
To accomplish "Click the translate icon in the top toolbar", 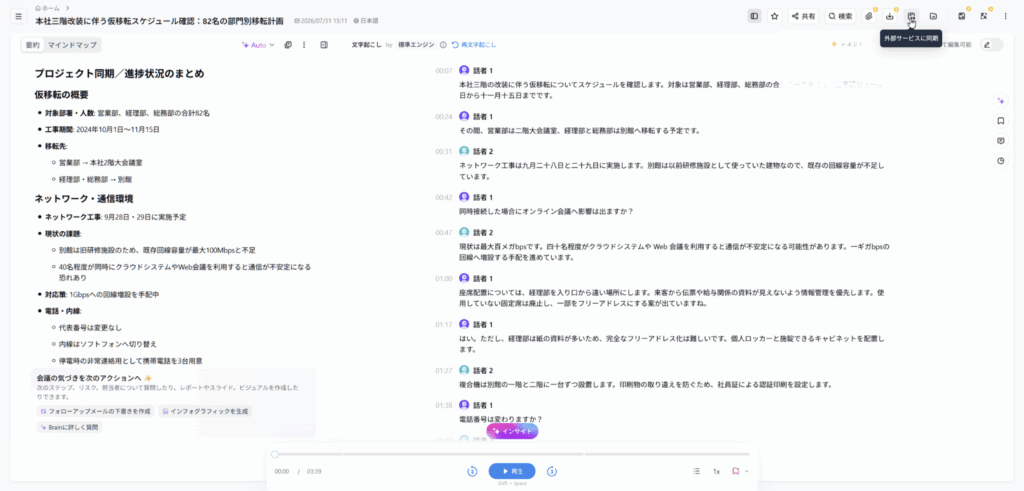I will (984, 16).
